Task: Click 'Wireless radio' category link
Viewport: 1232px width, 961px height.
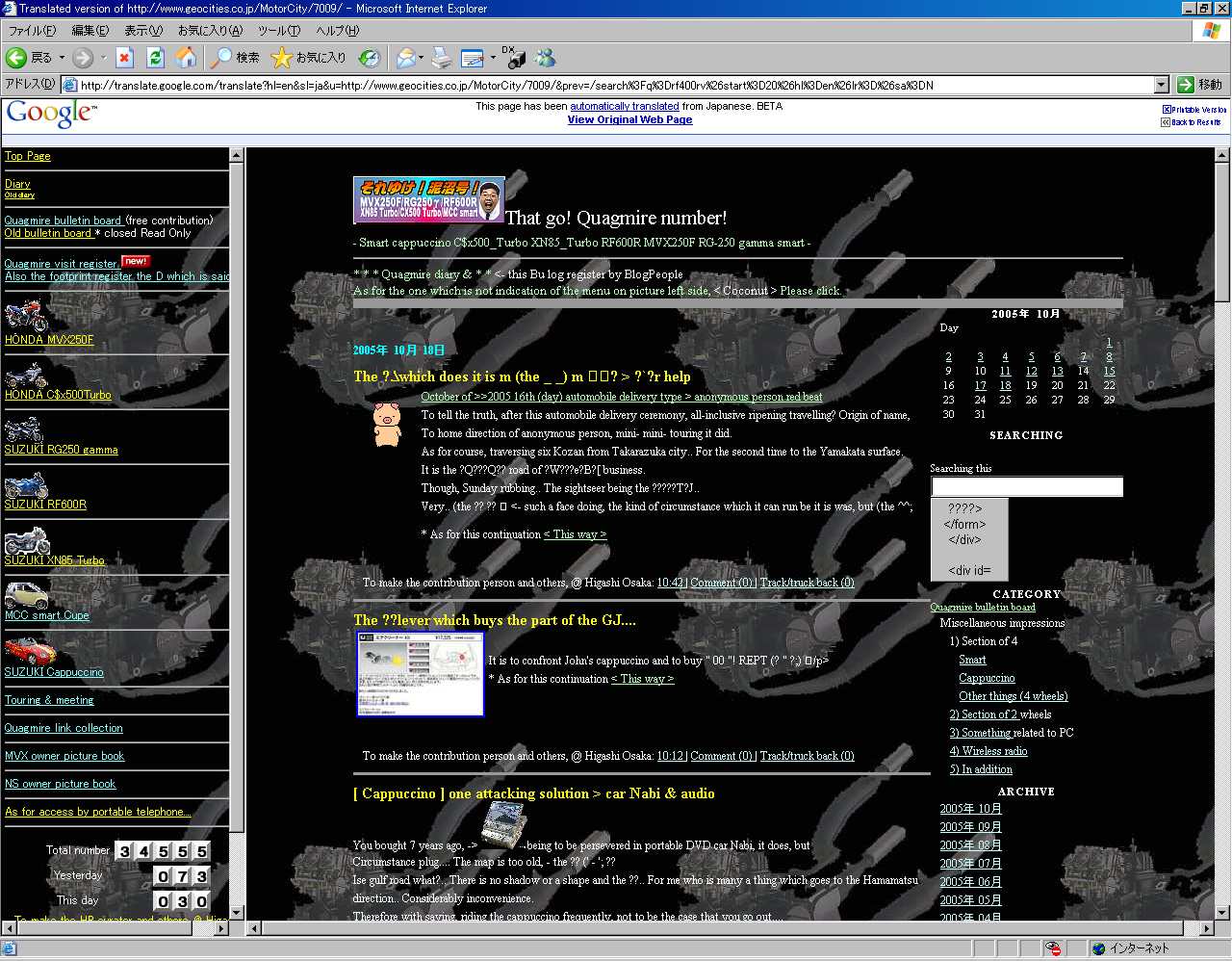Action: [x=988, y=751]
